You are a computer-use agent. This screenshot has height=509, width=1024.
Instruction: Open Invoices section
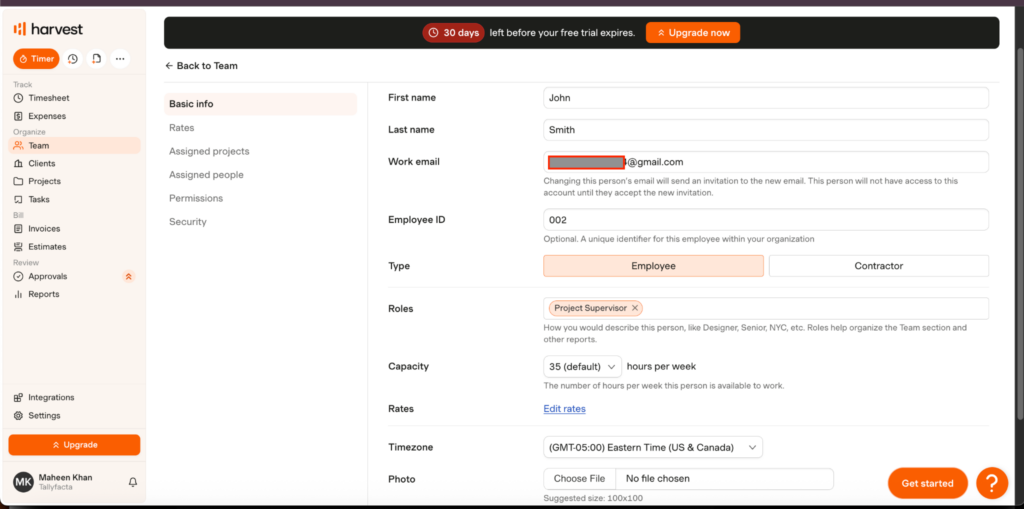(74, 229)
